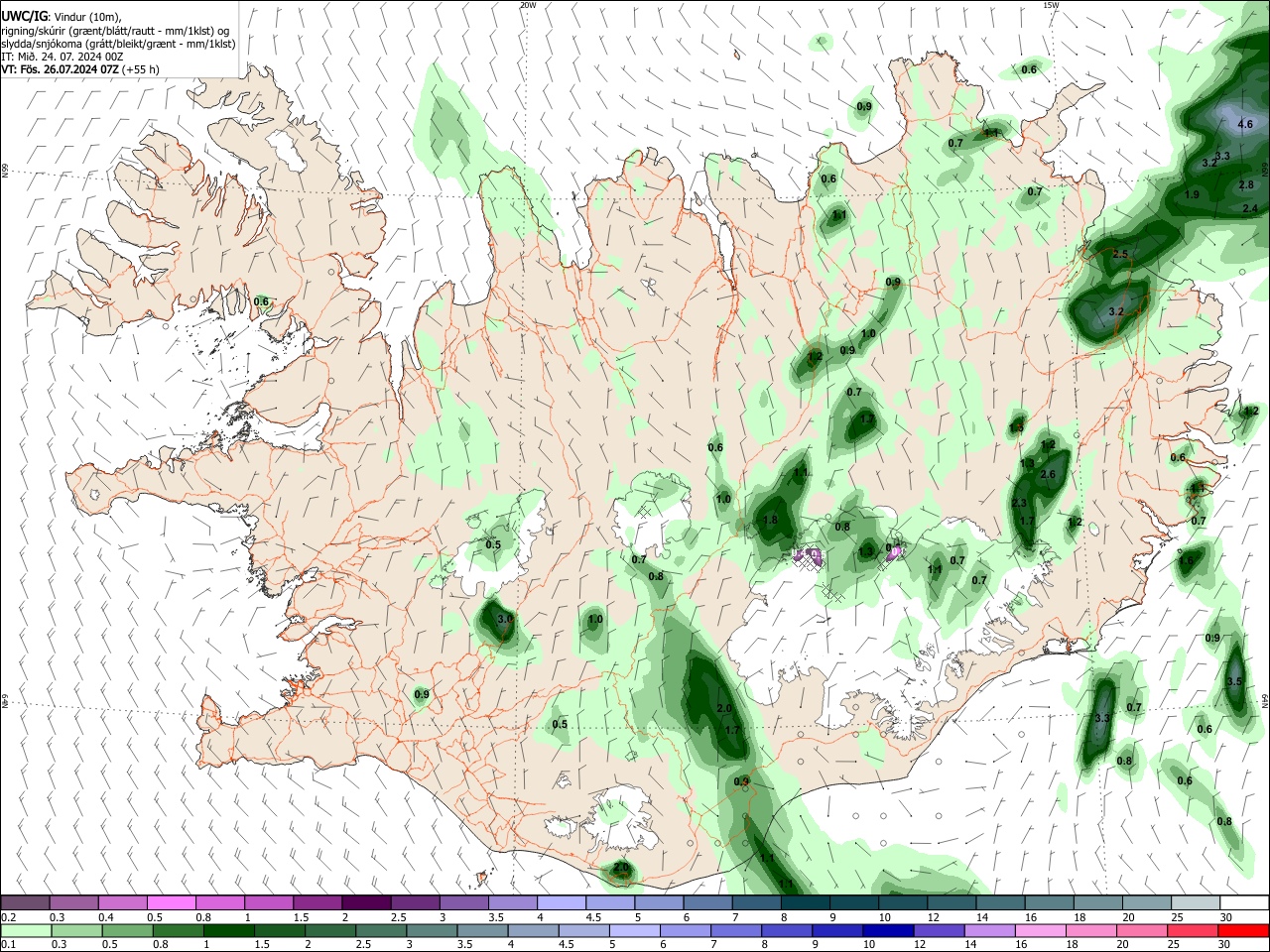Click the top legend swatch between 0.2 and 0.3
This screenshot has width=1270, height=952.
[x=25, y=903]
